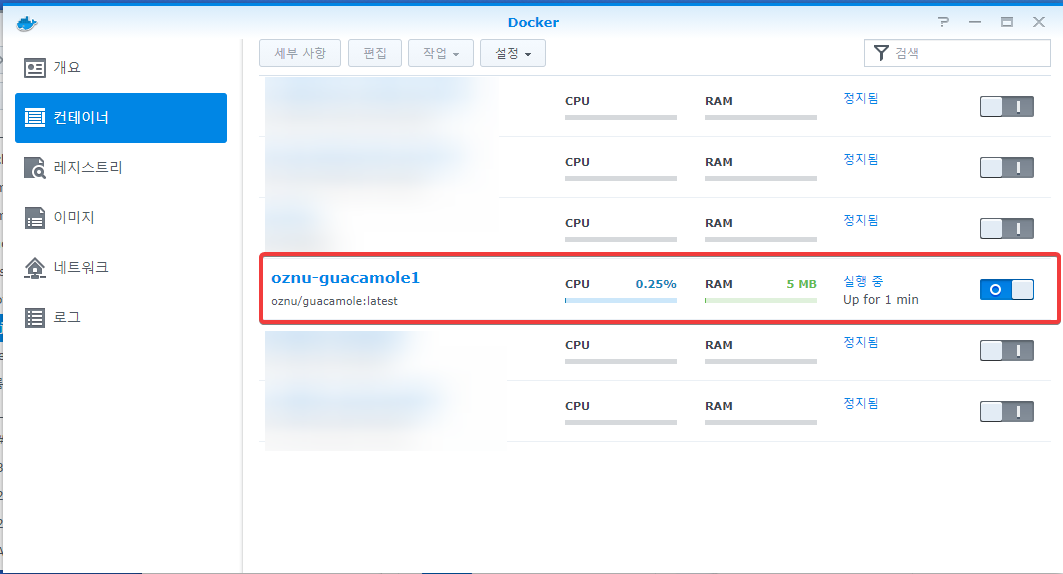Open the help question mark icon
This screenshot has height=574, width=1063.
(x=943, y=22)
